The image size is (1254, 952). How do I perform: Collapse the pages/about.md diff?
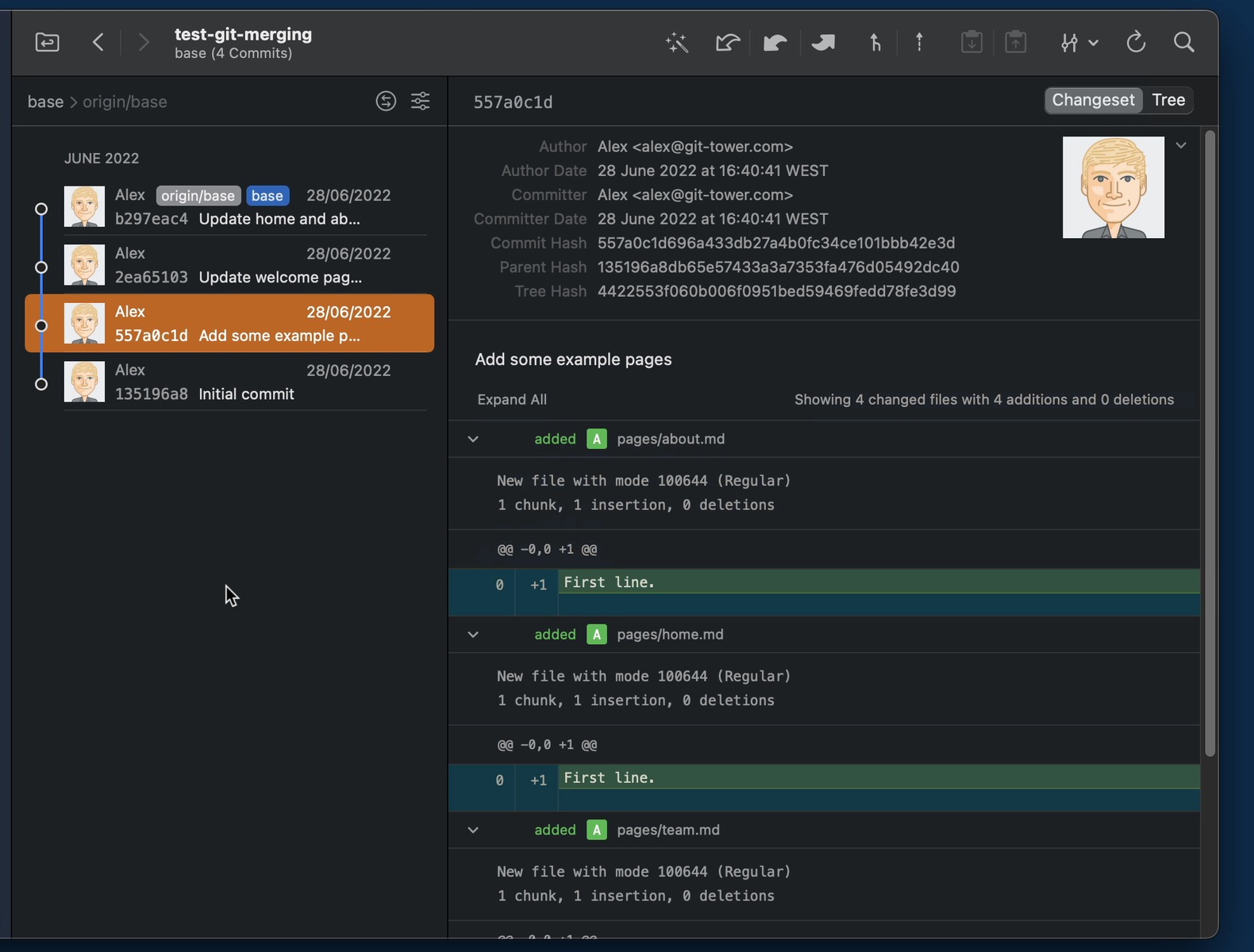click(x=473, y=440)
